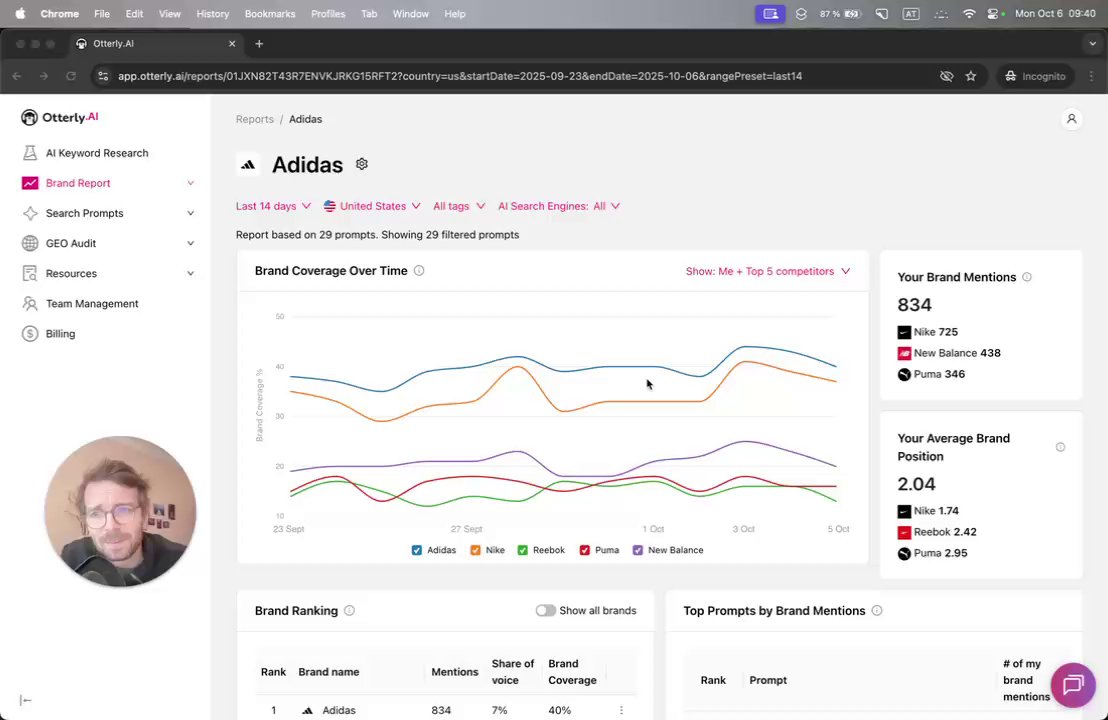Viewport: 1108px width, 720px height.
Task: Uncheck the New Balance legend checkbox
Action: (638, 550)
